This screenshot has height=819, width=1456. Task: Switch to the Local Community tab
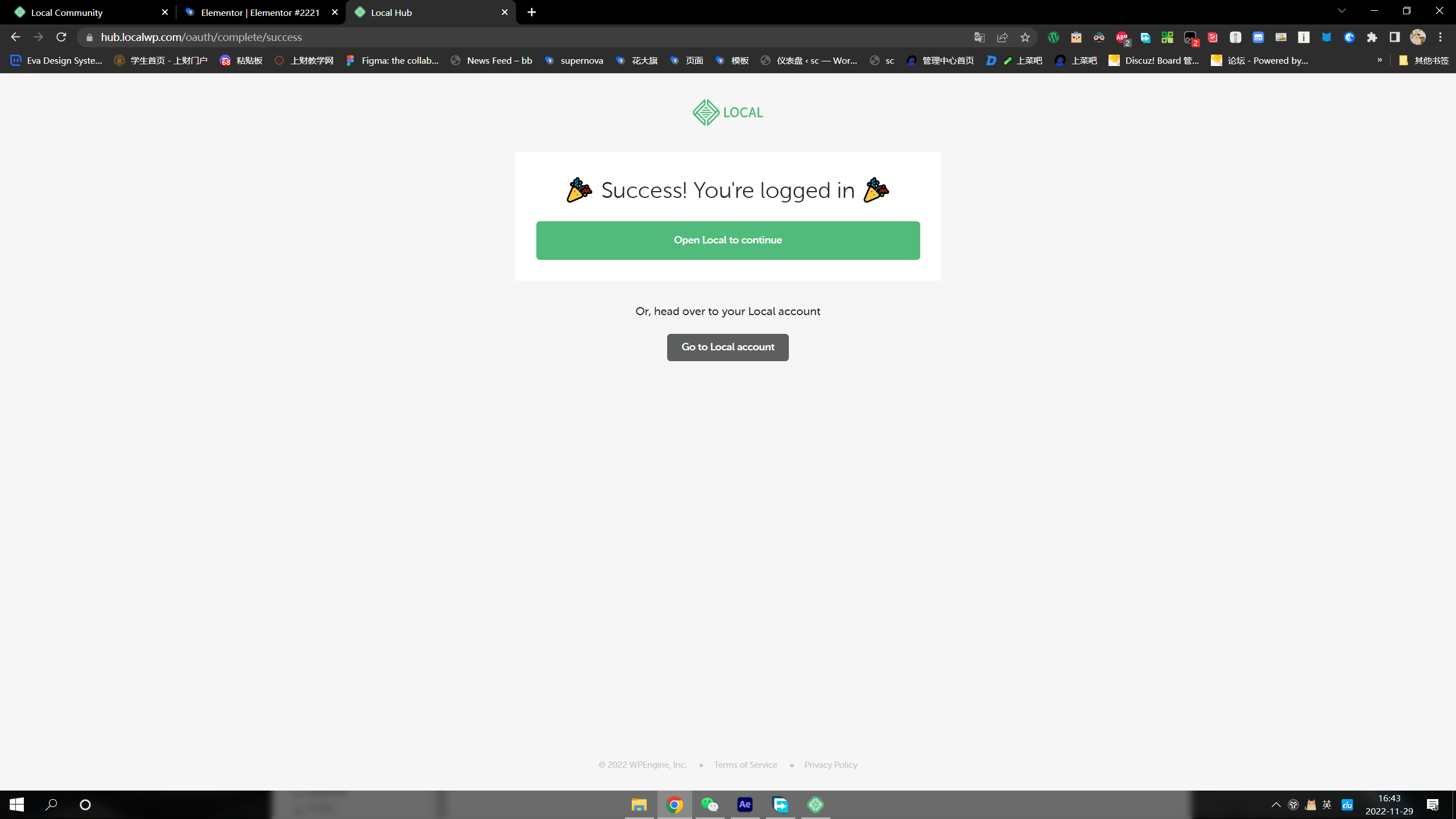click(67, 13)
